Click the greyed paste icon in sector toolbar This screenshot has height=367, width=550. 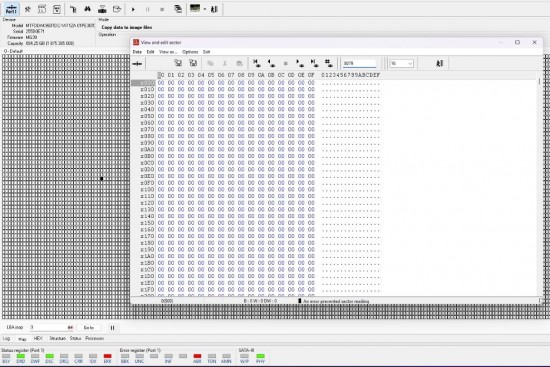[239, 64]
